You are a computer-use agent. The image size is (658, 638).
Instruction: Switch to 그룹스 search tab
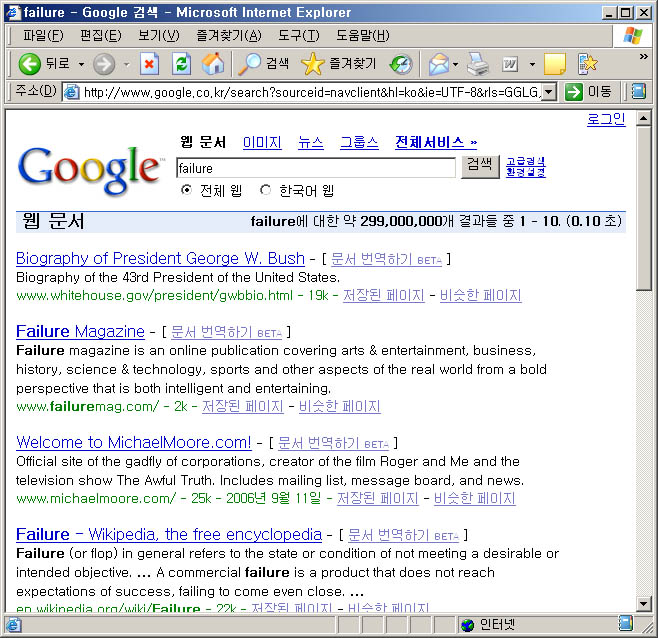(x=359, y=143)
